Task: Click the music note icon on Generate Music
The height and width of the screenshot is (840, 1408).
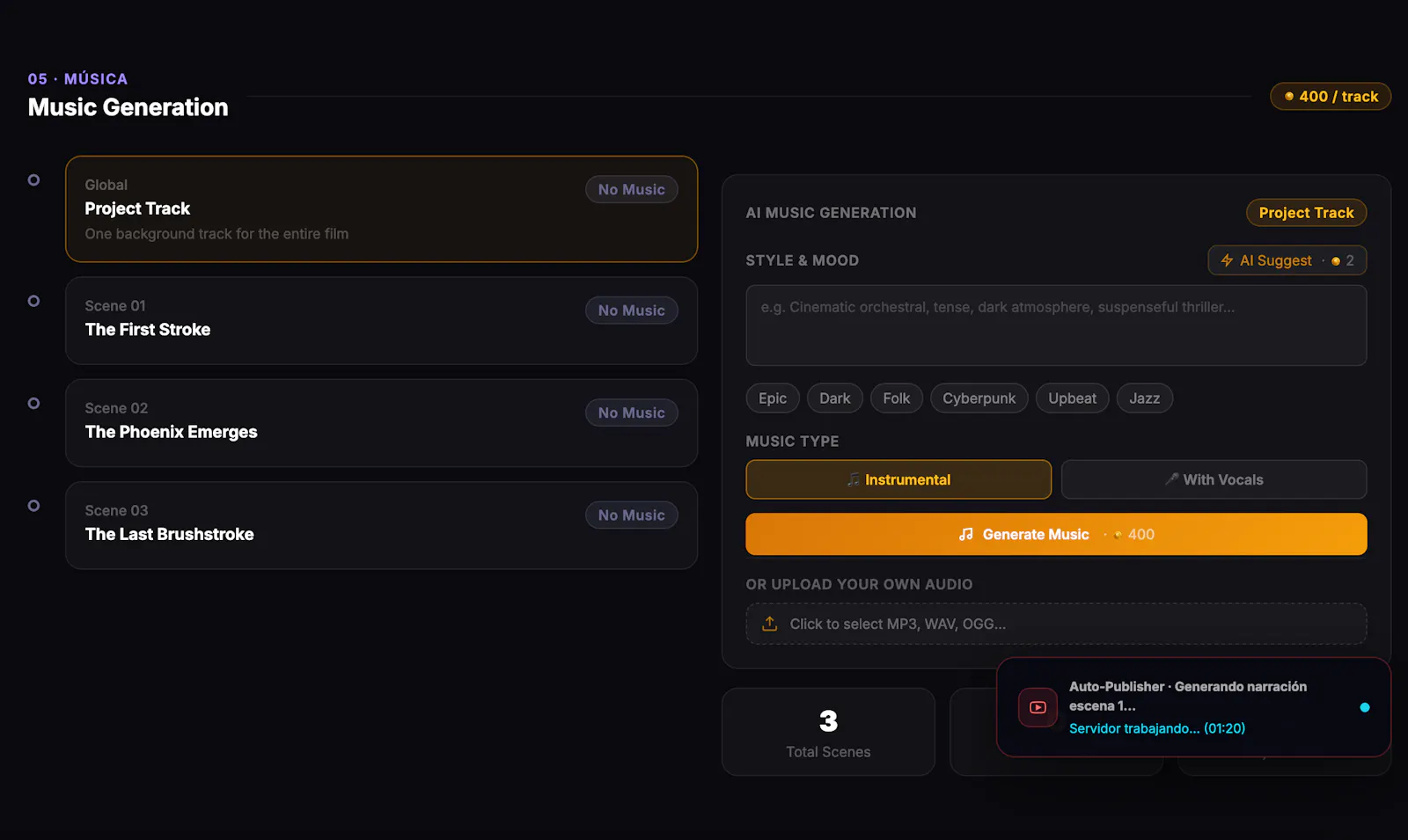Action: [x=966, y=534]
